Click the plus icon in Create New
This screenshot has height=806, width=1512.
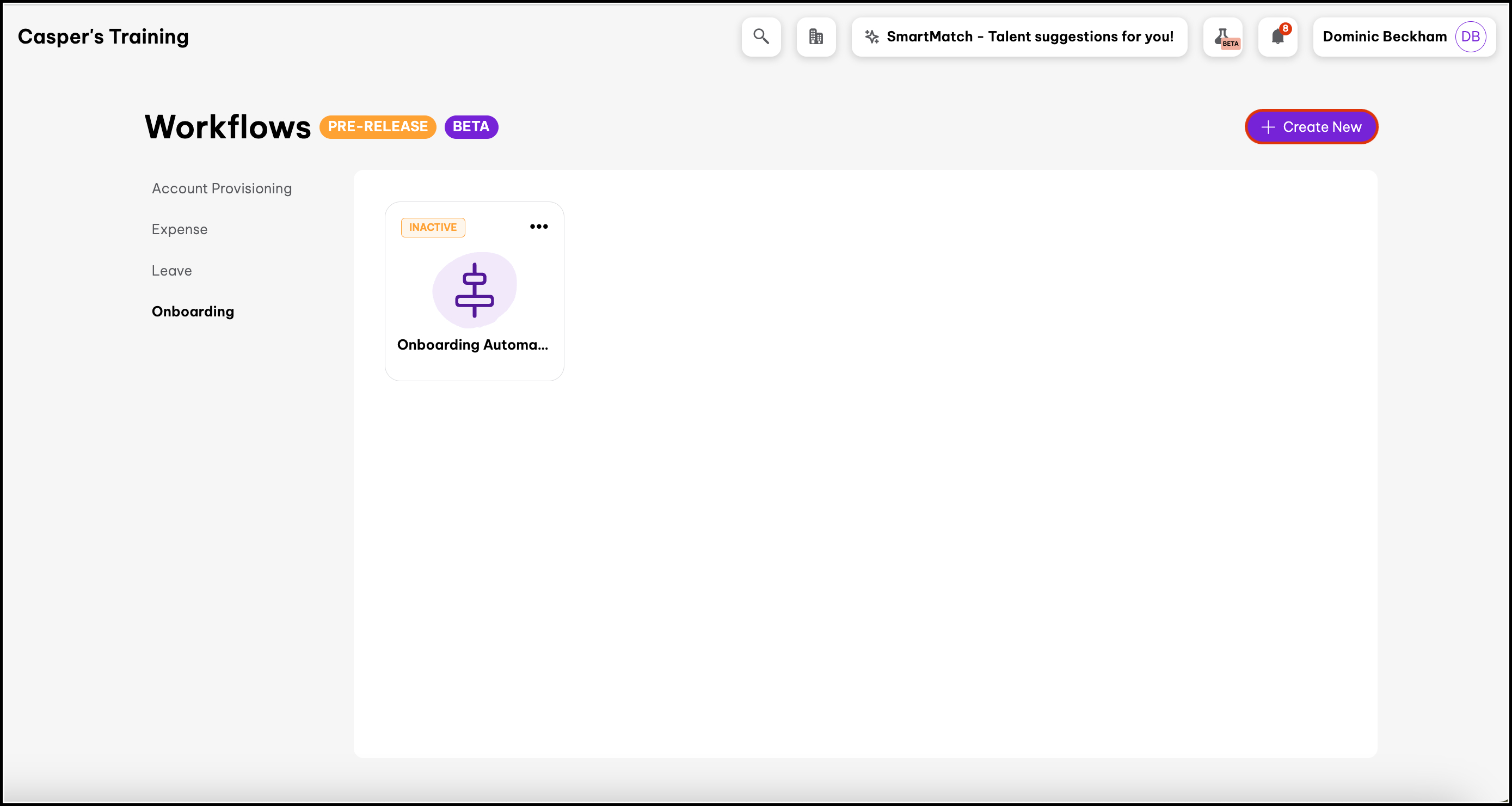tap(1268, 127)
